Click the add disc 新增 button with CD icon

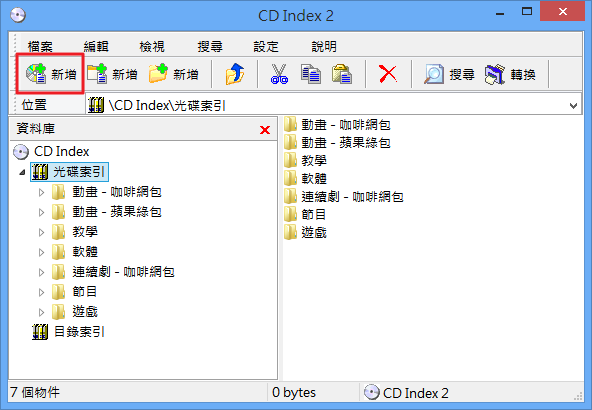51,74
